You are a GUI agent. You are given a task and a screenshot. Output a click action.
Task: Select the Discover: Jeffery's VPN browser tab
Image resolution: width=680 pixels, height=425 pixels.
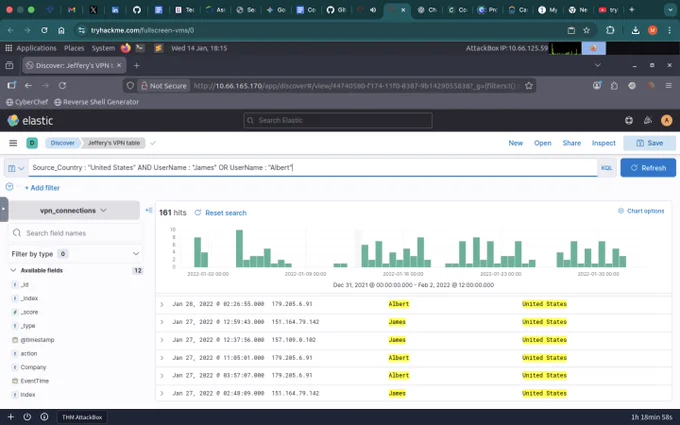pos(74,65)
